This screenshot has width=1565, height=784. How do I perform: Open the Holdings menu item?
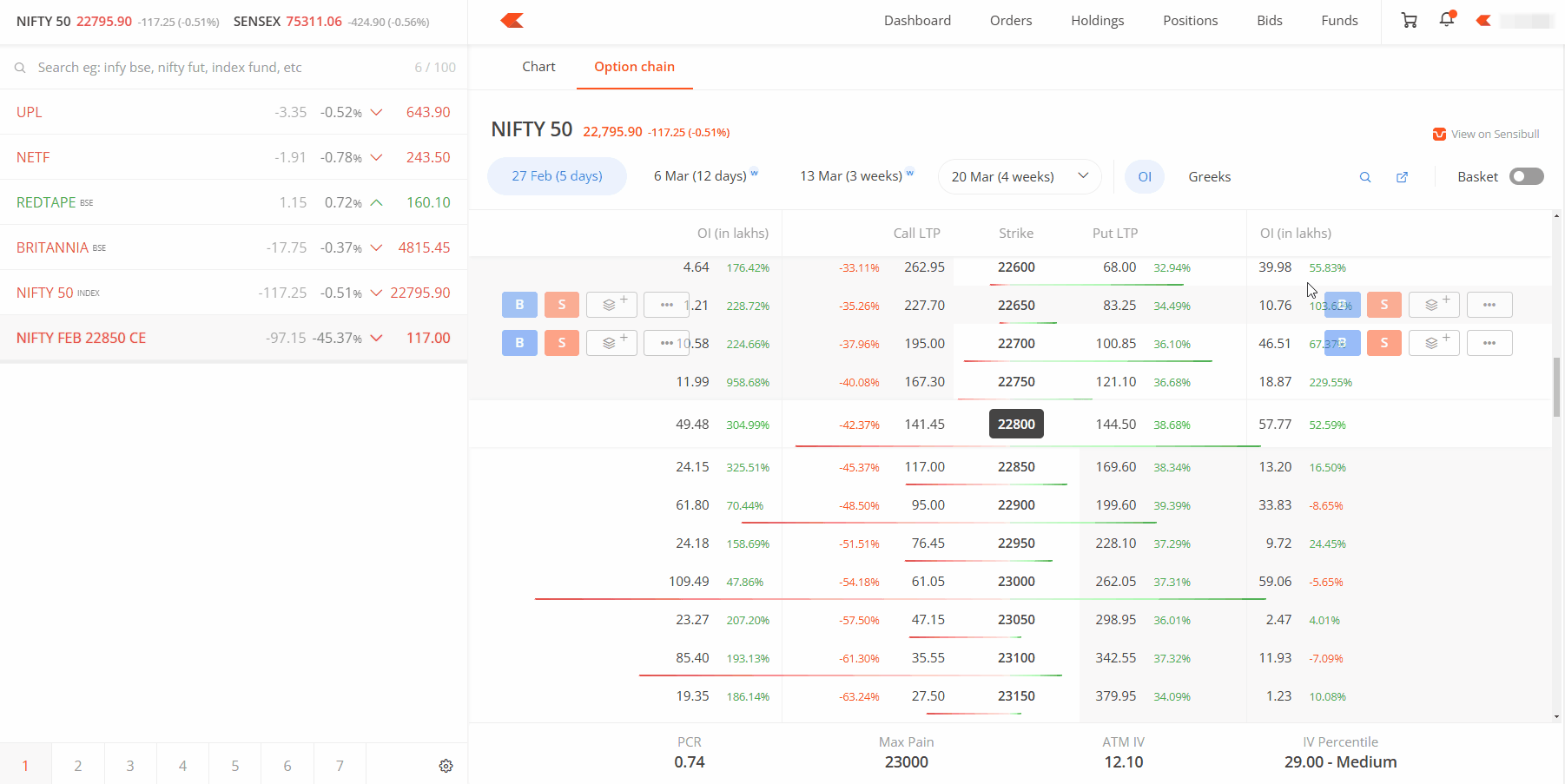click(1097, 21)
